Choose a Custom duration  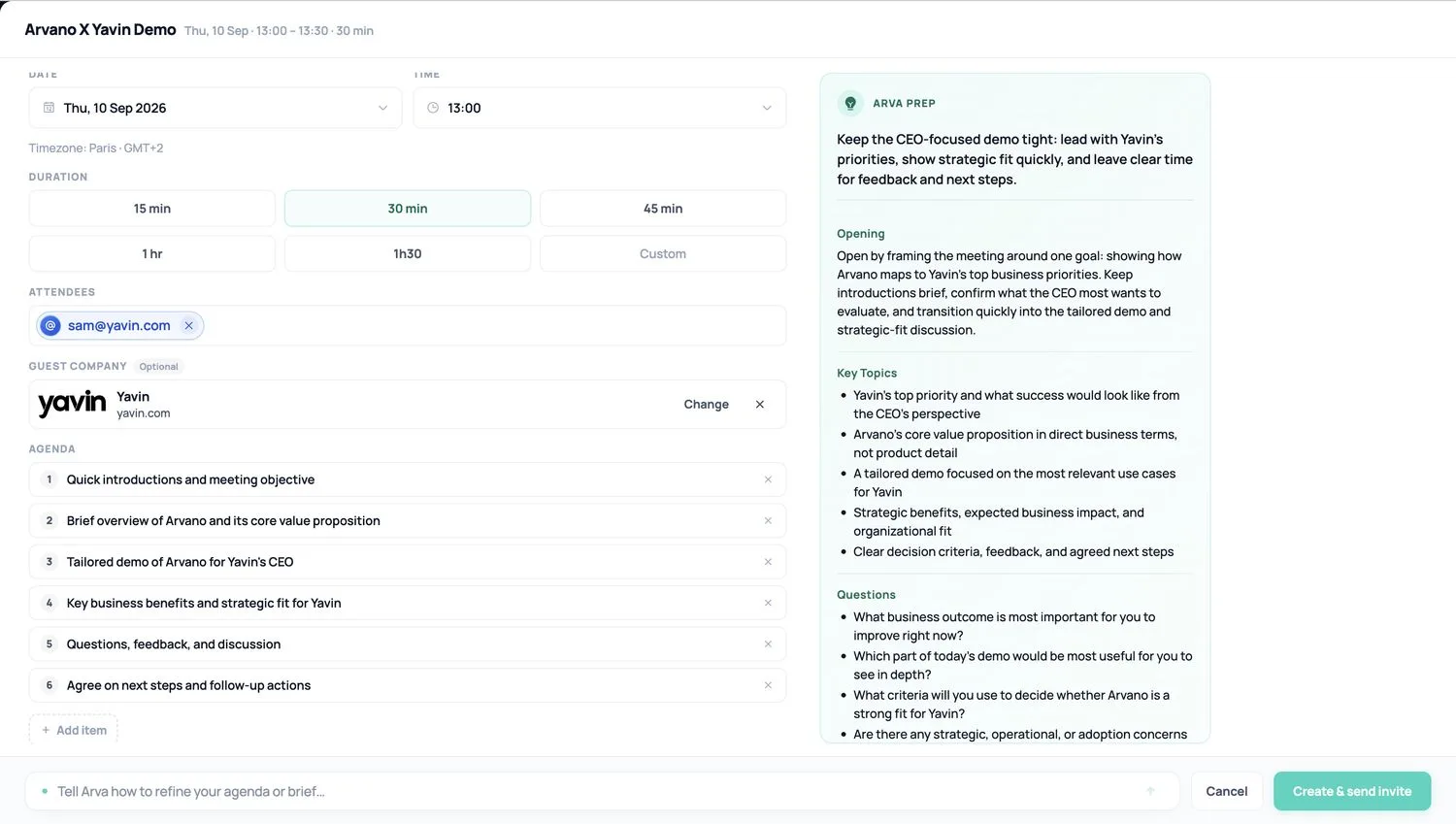[663, 254]
